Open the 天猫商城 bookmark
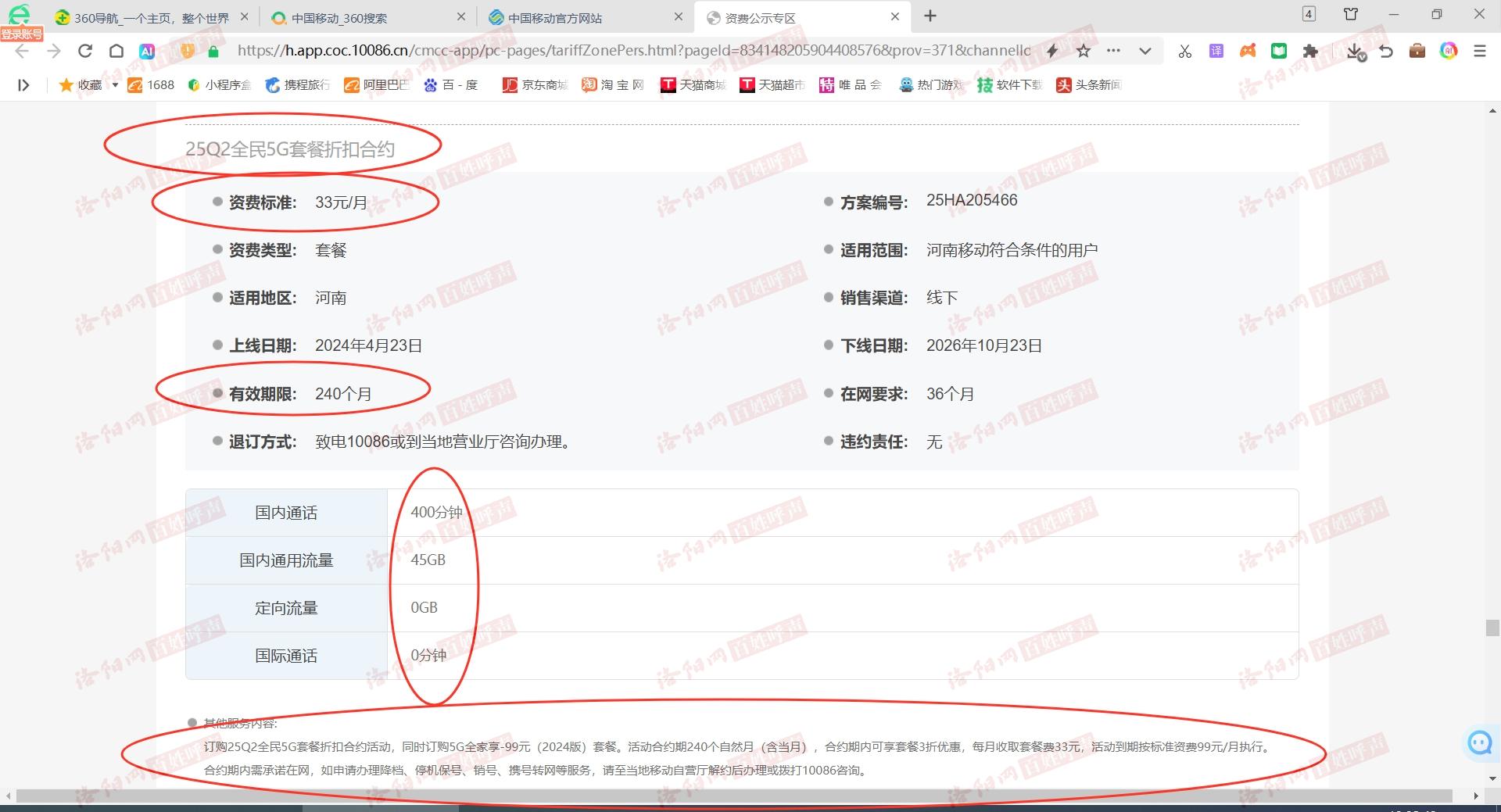The height and width of the screenshot is (812, 1501). point(693,84)
